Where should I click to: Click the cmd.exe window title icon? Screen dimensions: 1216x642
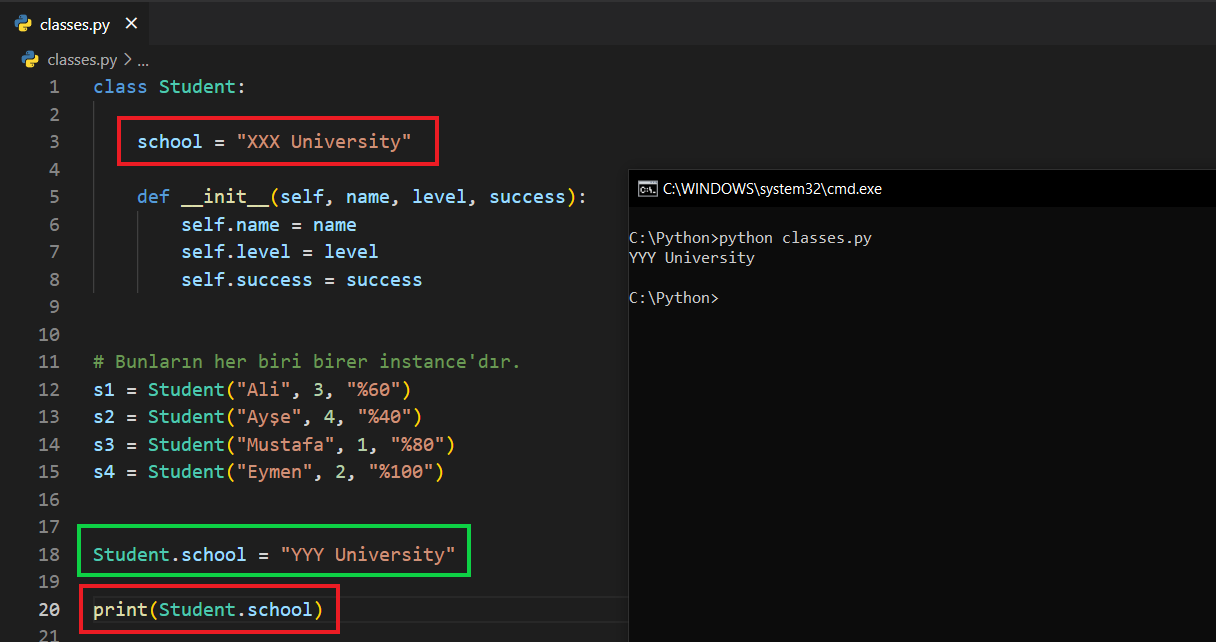point(647,189)
